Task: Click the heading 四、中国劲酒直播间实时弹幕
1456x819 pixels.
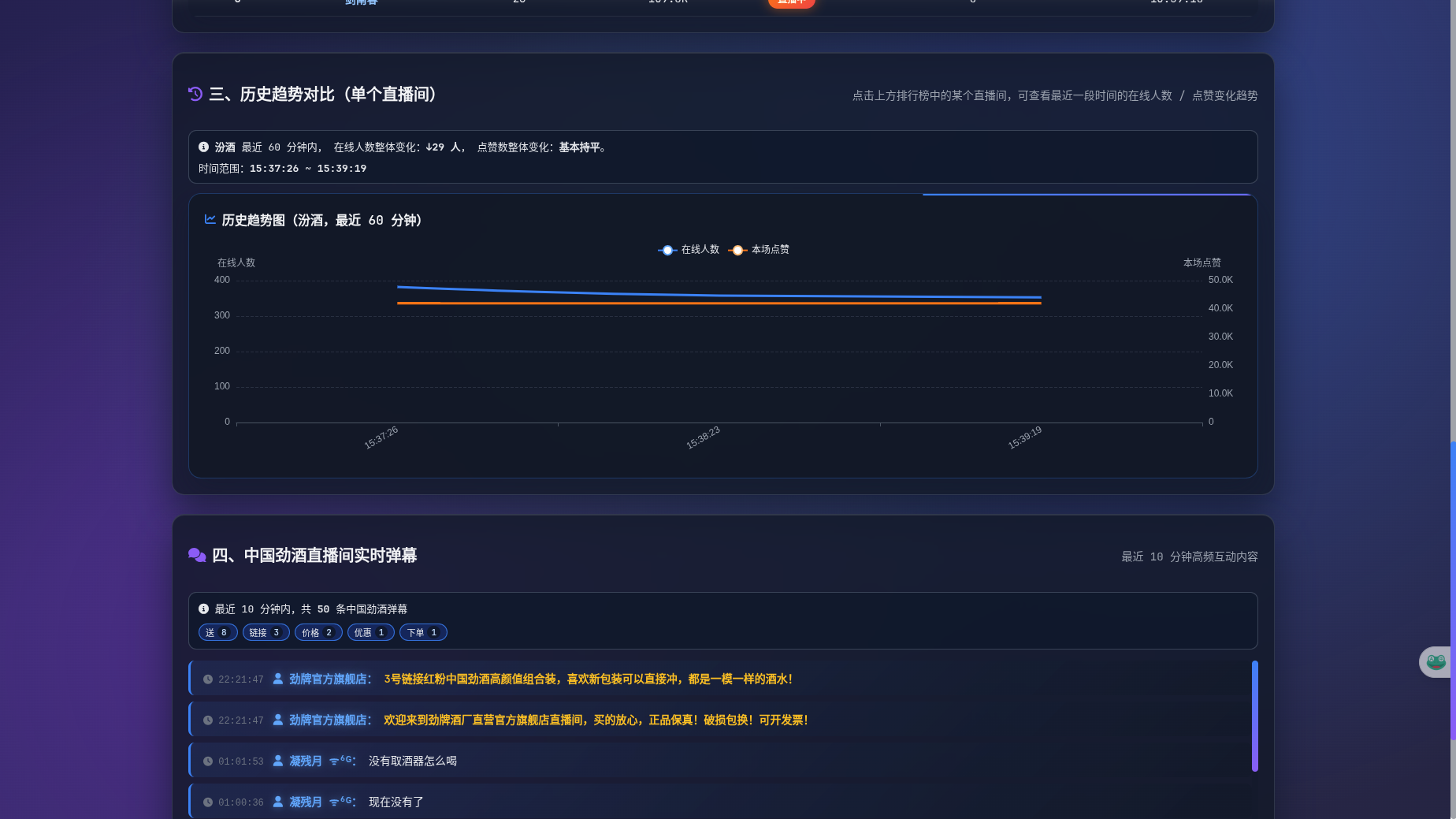Action: [x=314, y=556]
